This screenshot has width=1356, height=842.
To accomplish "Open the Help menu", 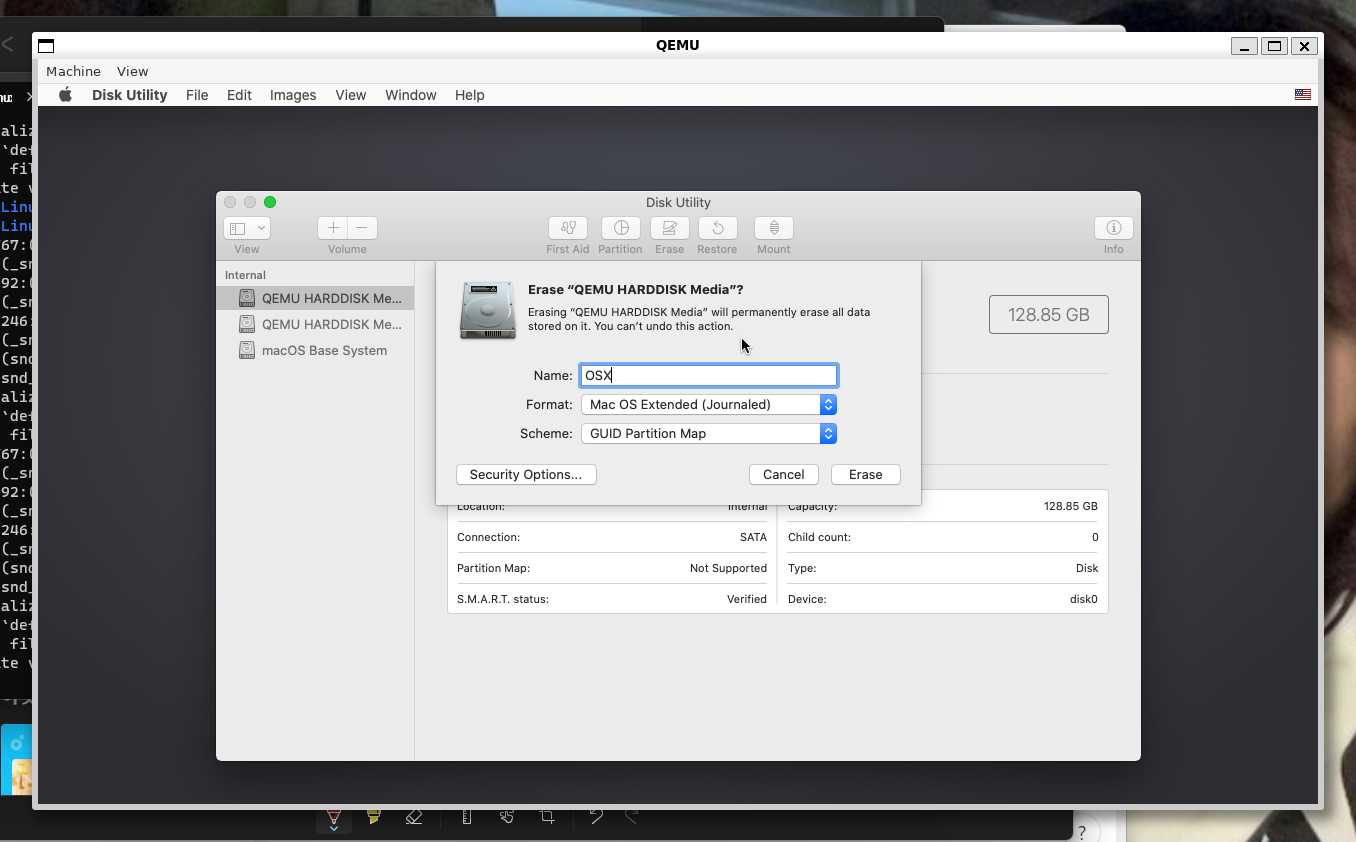I will (x=470, y=95).
